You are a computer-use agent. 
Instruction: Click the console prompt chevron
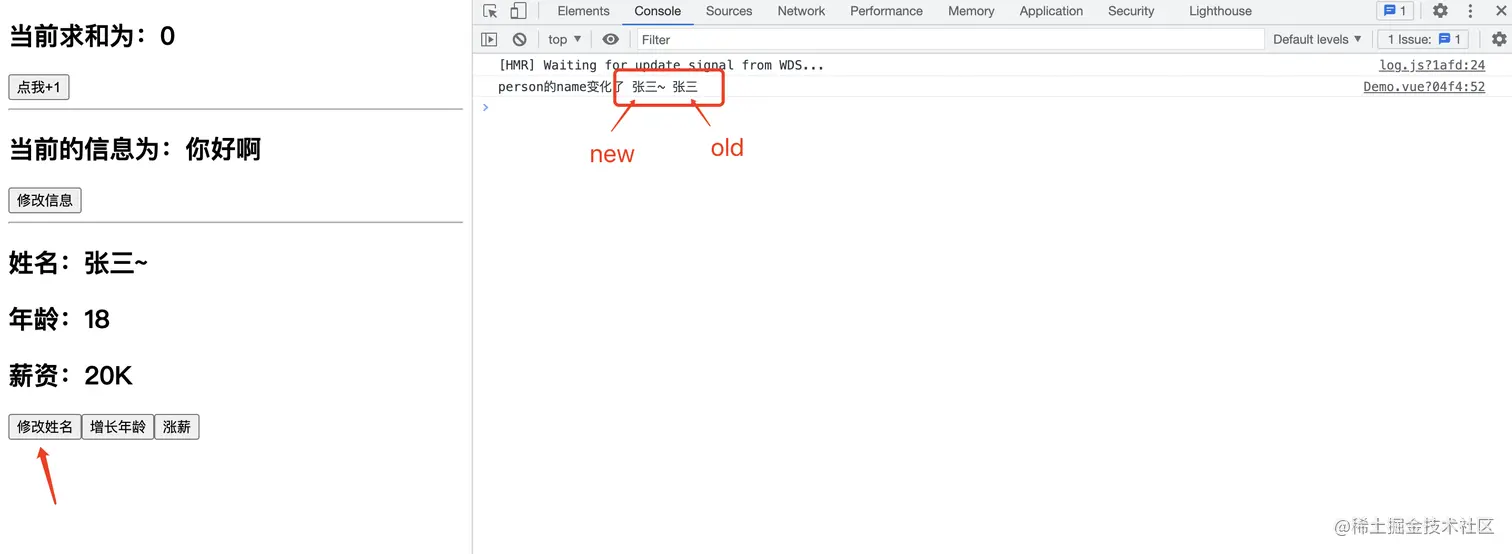coord(486,107)
